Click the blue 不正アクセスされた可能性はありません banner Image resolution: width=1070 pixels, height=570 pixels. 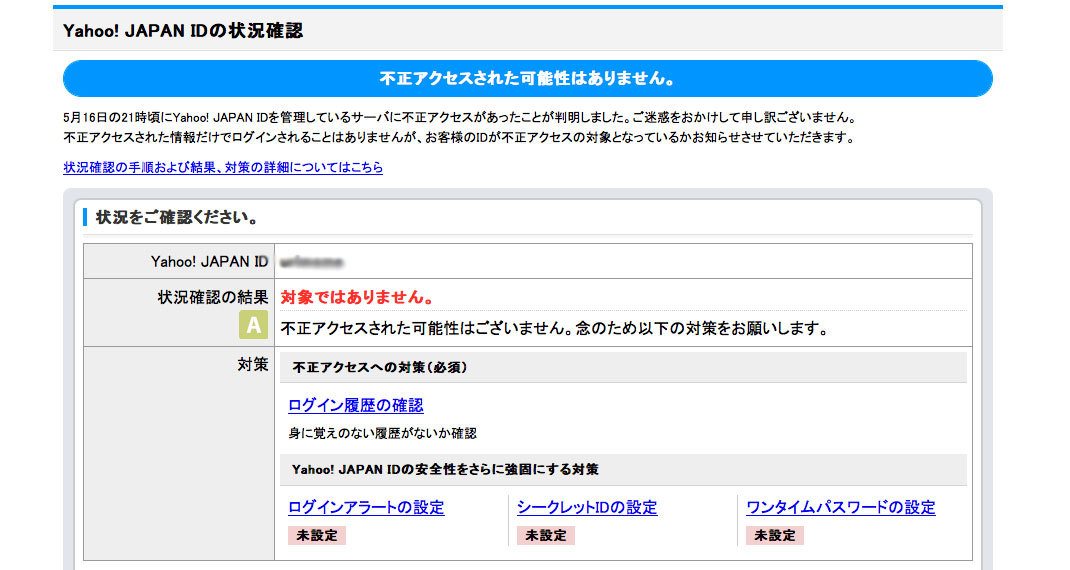tap(527, 79)
